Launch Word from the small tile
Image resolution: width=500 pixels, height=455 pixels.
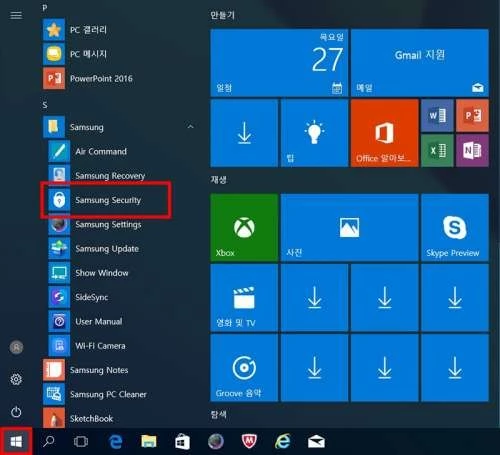437,115
